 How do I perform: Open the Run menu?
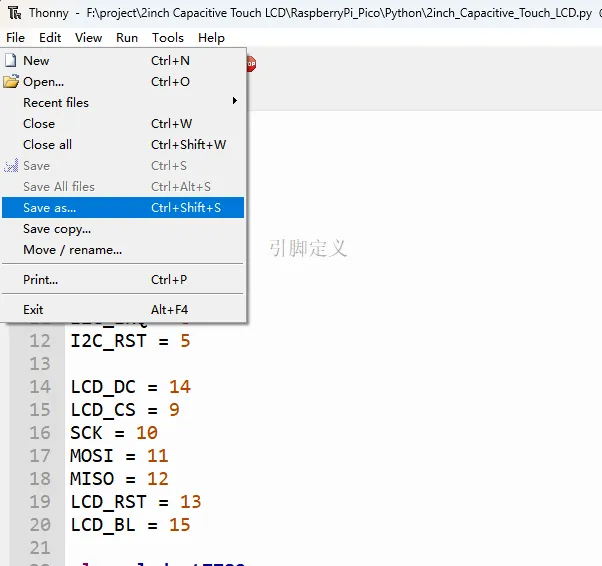pyautogui.click(x=127, y=38)
